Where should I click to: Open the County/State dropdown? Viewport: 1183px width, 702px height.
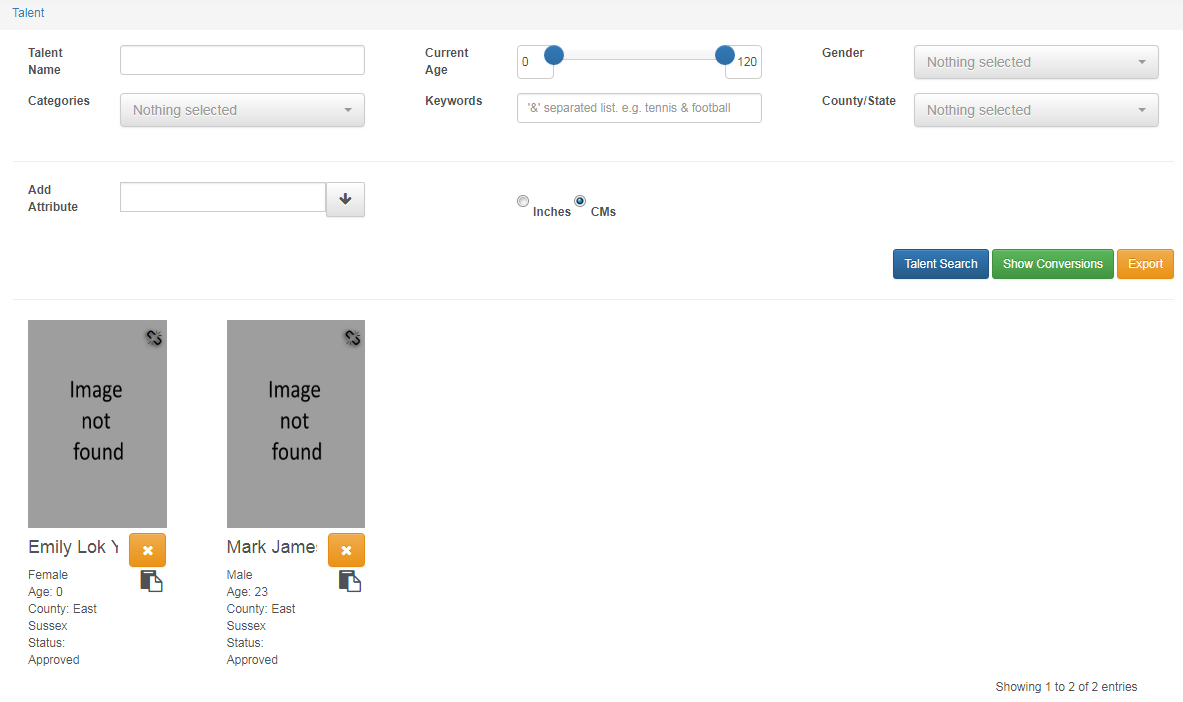[x=1036, y=110]
